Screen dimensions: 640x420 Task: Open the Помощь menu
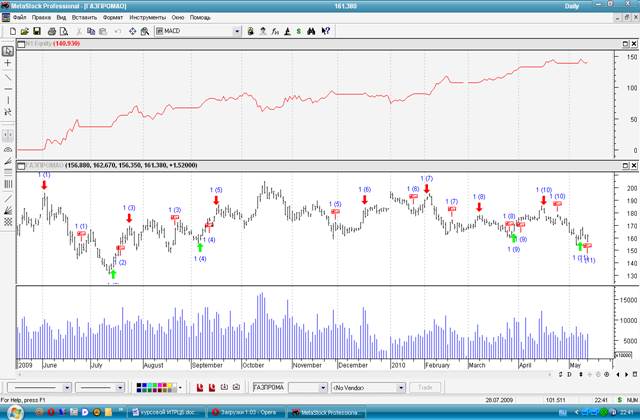(200, 18)
